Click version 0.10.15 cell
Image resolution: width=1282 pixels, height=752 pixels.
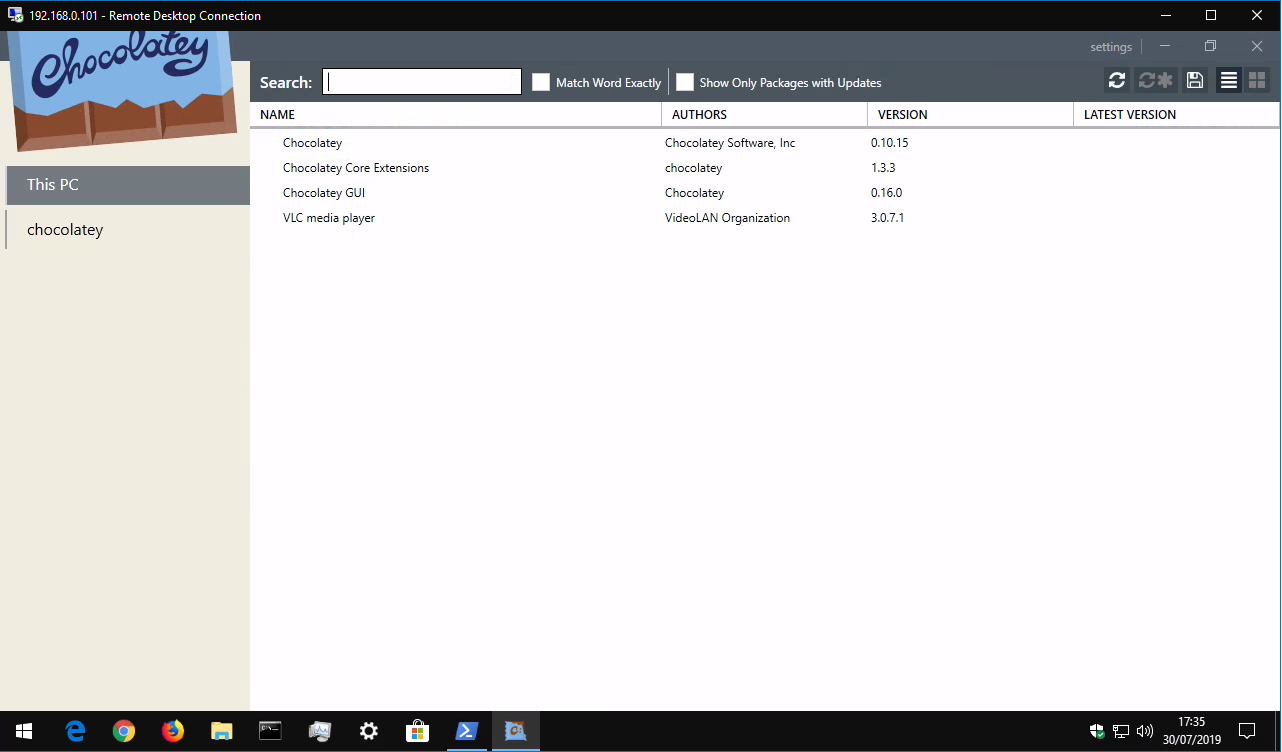point(889,143)
